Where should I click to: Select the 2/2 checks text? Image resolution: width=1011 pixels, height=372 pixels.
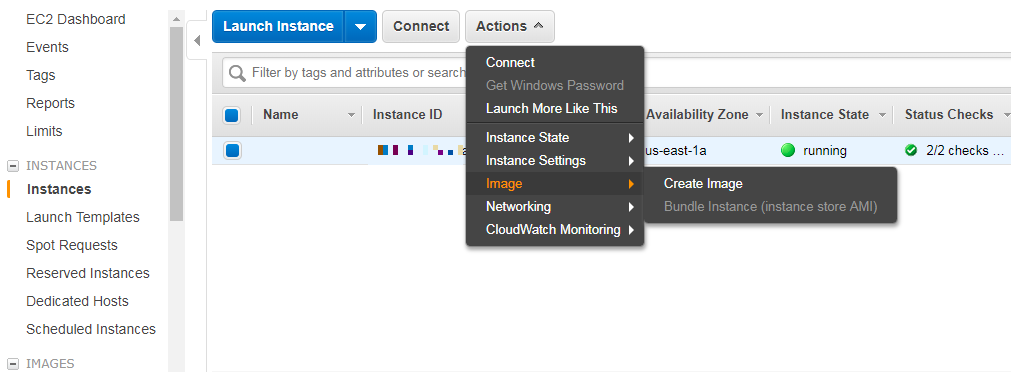tap(965, 151)
